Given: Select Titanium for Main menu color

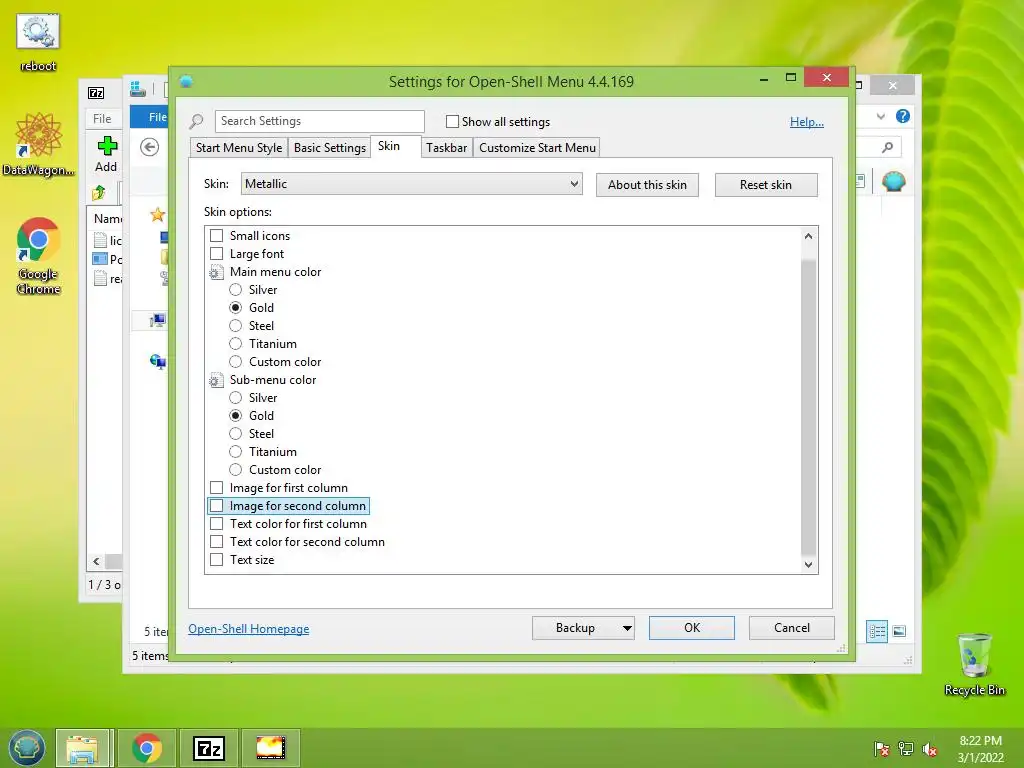Looking at the screenshot, I should 236,344.
